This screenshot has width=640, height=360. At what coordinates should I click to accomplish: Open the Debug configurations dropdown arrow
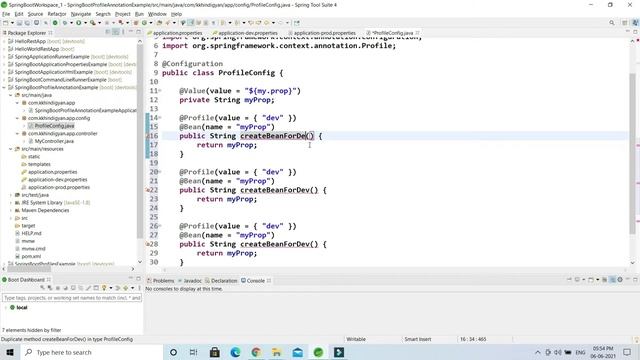click(x=71, y=23)
